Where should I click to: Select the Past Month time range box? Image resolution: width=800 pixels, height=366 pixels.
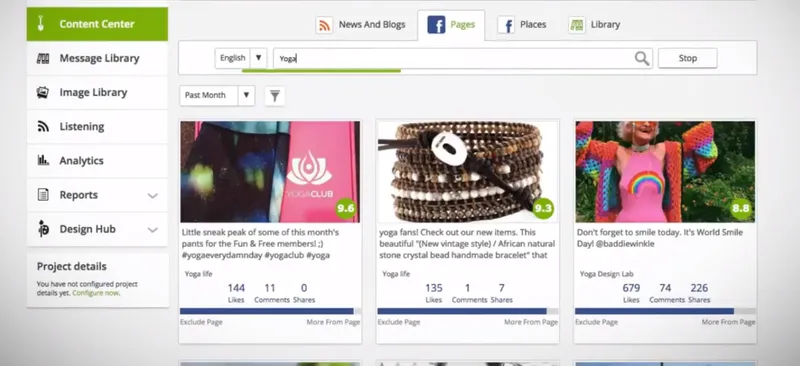tap(217, 95)
